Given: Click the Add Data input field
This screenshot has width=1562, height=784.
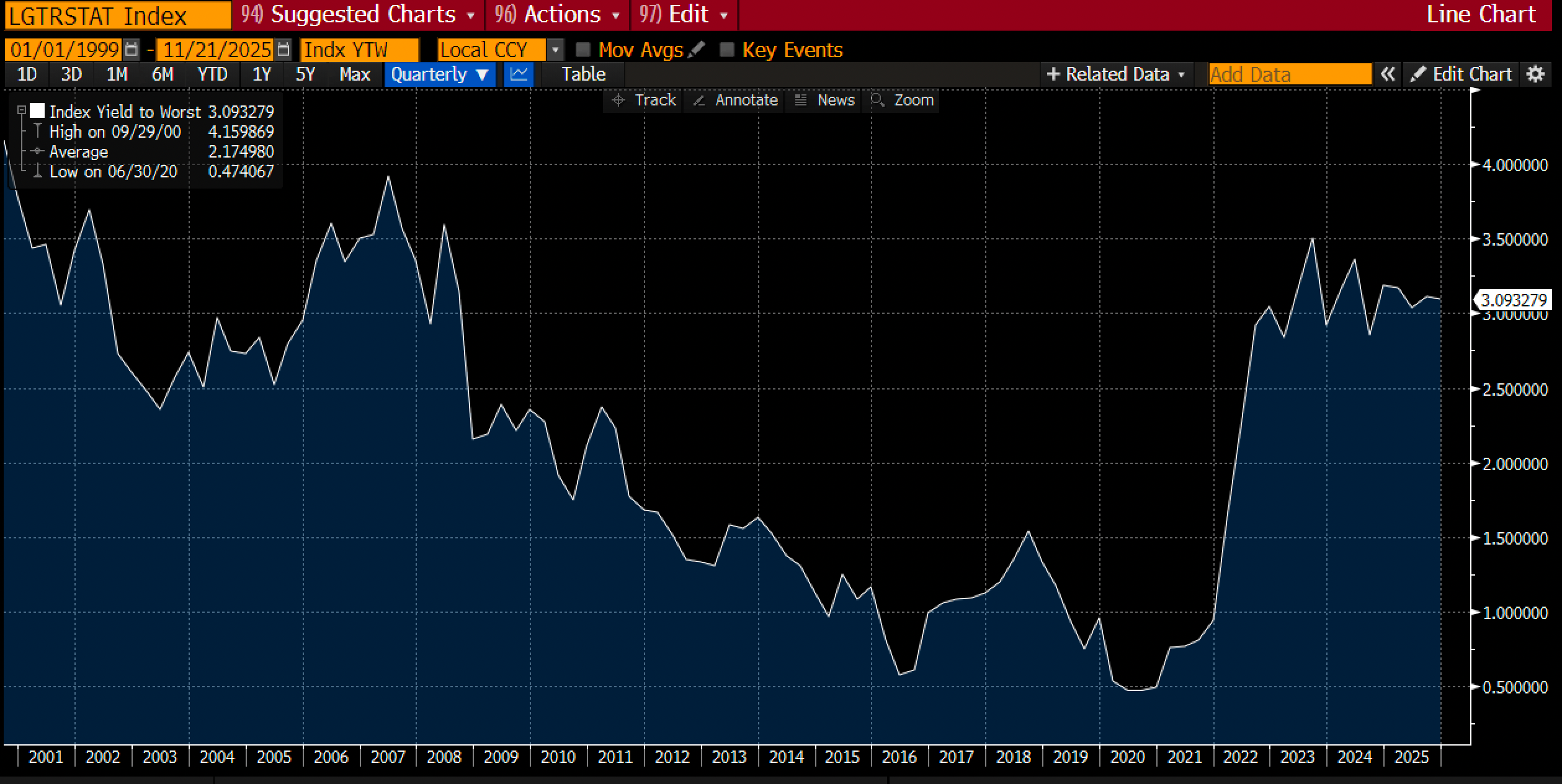Looking at the screenshot, I should pos(1289,74).
